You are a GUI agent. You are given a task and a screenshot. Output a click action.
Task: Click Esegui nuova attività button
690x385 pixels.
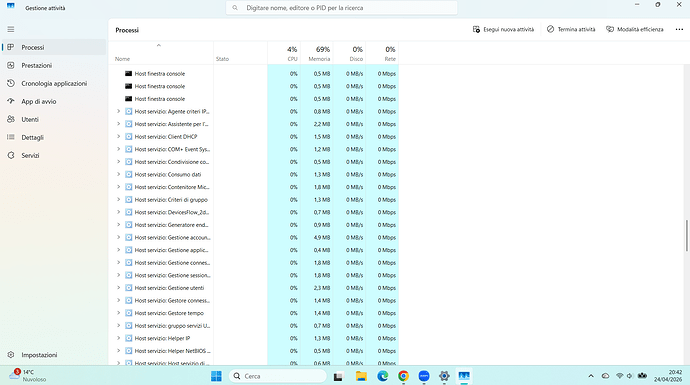tap(503, 29)
